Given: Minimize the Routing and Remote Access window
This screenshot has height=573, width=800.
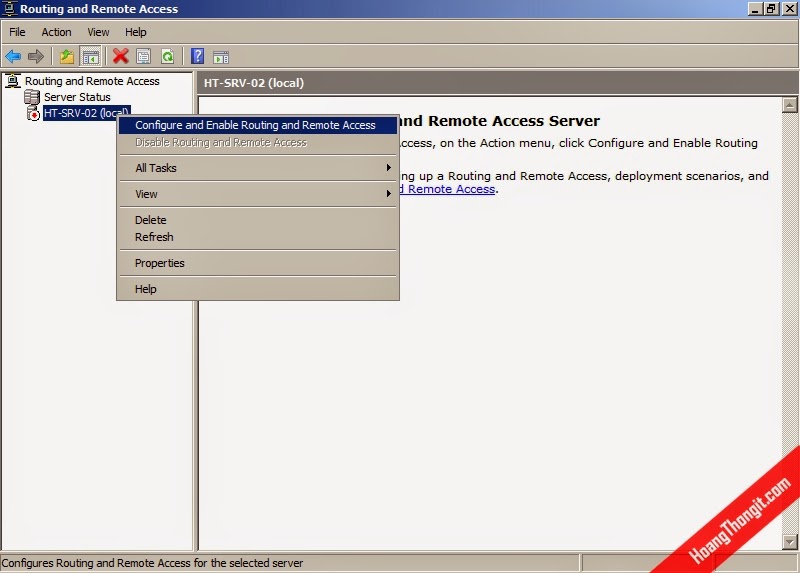Looking at the screenshot, I should (x=755, y=9).
